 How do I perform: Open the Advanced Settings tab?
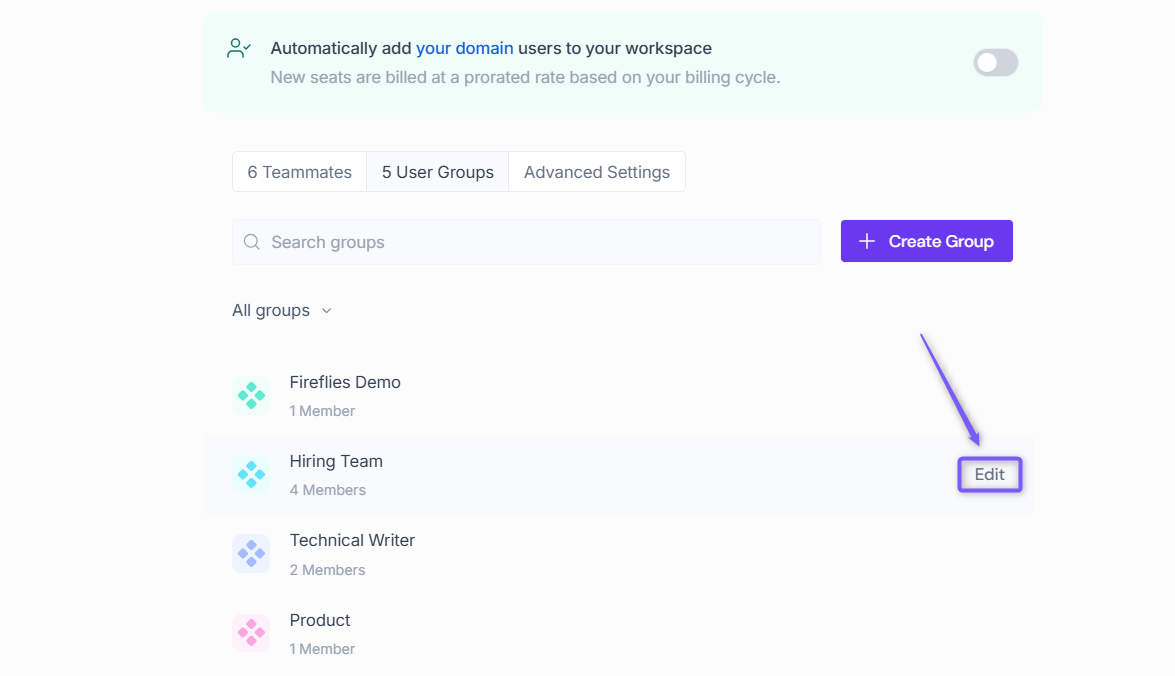pos(596,172)
